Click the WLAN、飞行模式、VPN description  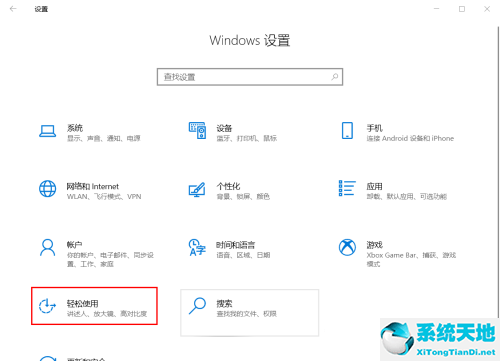click(x=104, y=197)
